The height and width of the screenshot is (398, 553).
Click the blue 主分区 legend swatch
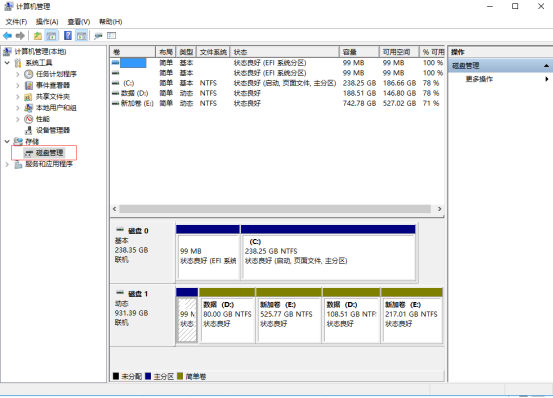tap(148, 376)
